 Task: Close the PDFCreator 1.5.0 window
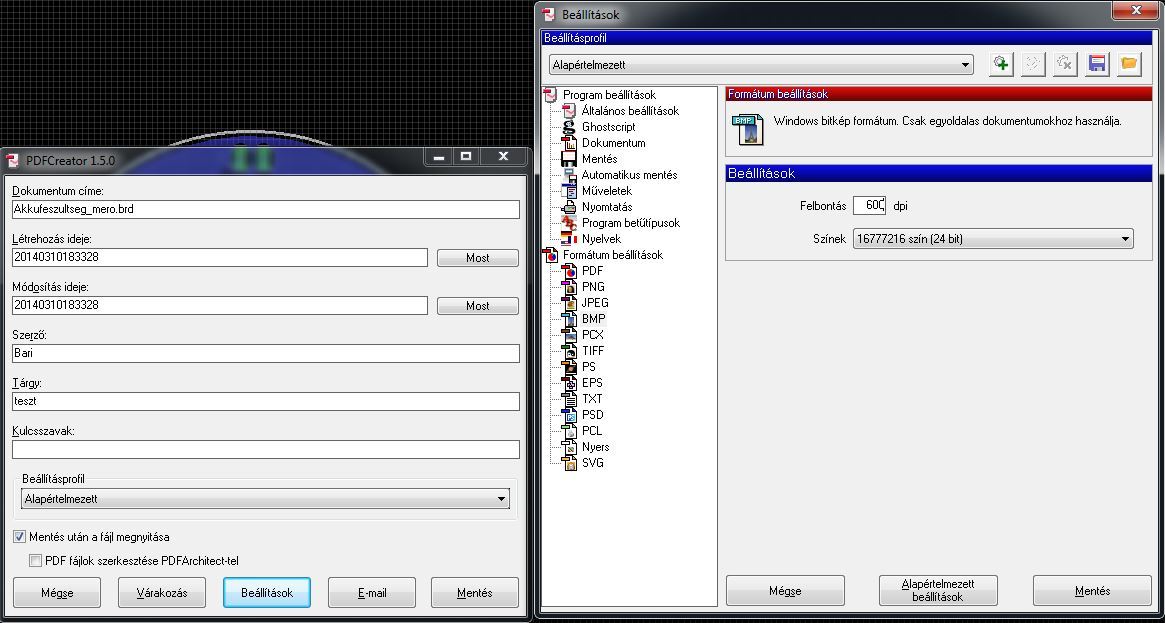pos(503,156)
